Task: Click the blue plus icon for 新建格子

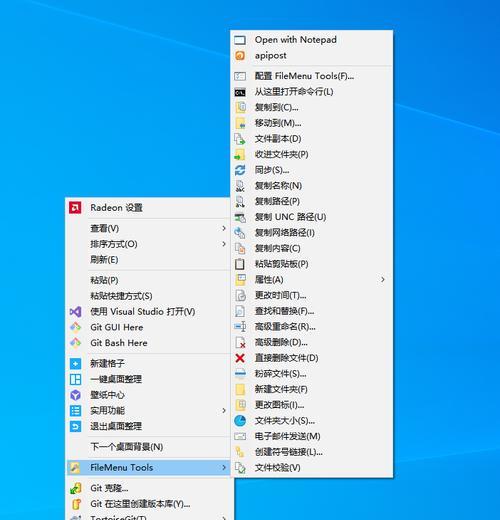Action: click(75, 363)
